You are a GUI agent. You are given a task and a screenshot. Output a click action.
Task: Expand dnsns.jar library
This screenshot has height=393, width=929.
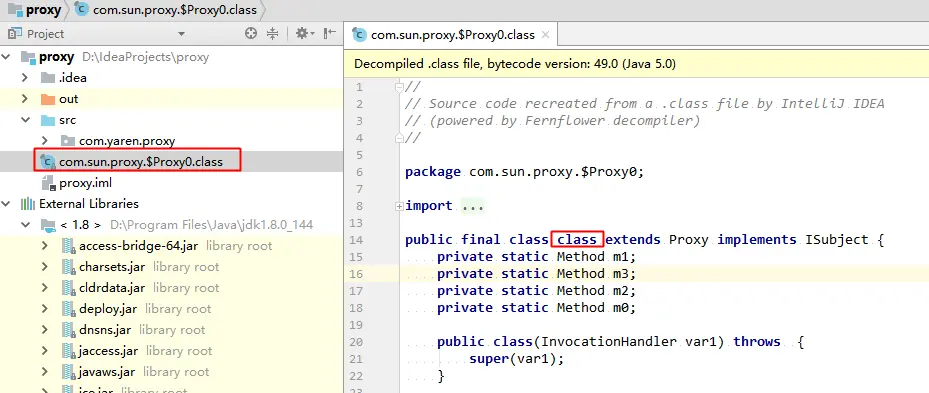tap(45, 330)
